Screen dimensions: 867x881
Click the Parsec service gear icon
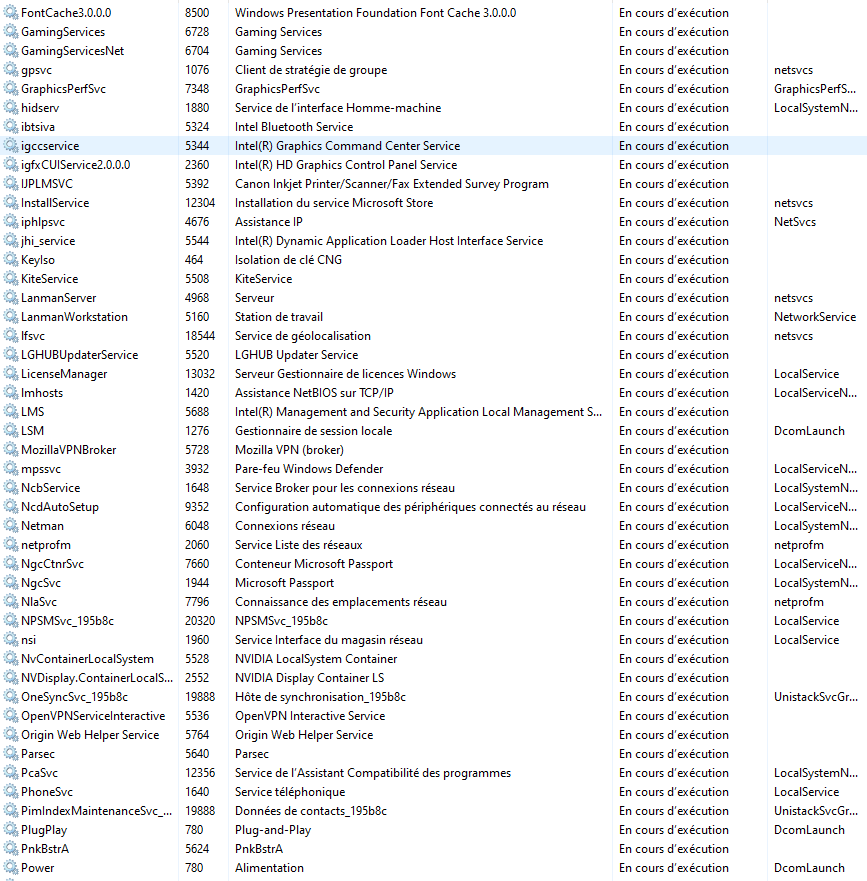pyautogui.click(x=11, y=754)
